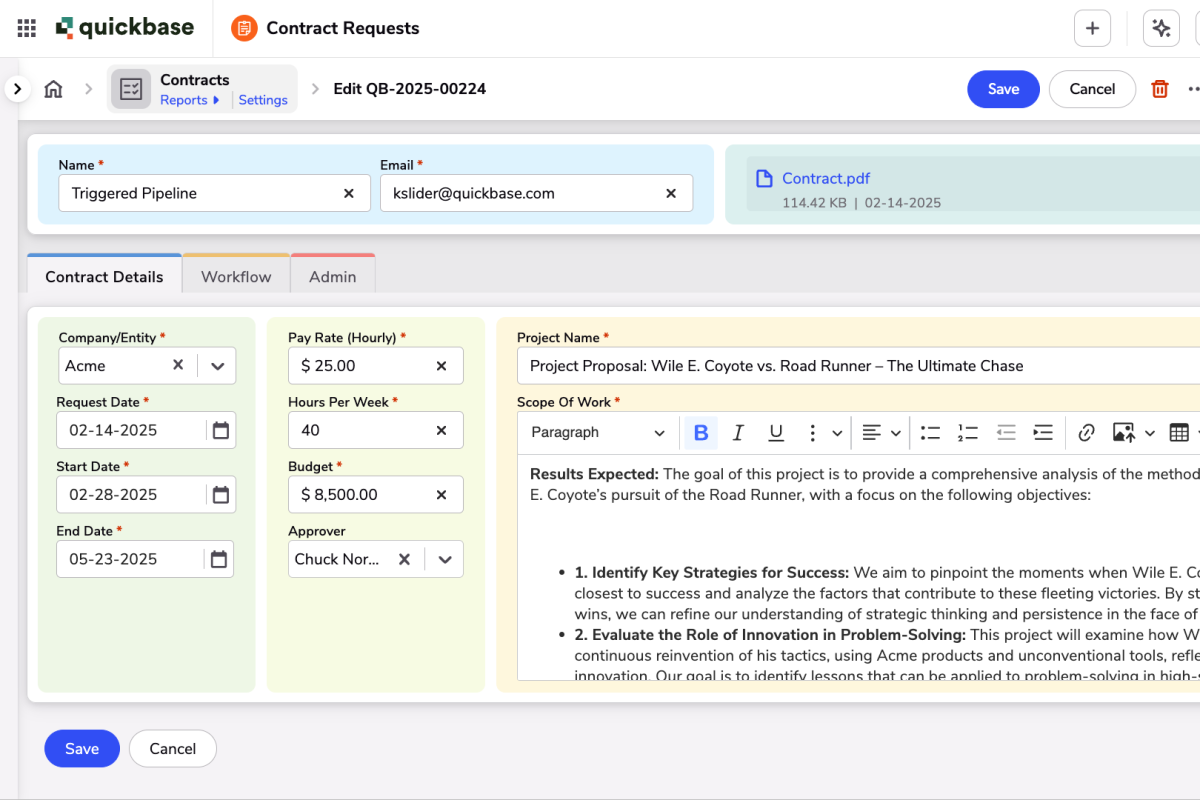Apply italic formatting in the rich text toolbar
Viewport: 1200px width, 800px height.
click(738, 432)
